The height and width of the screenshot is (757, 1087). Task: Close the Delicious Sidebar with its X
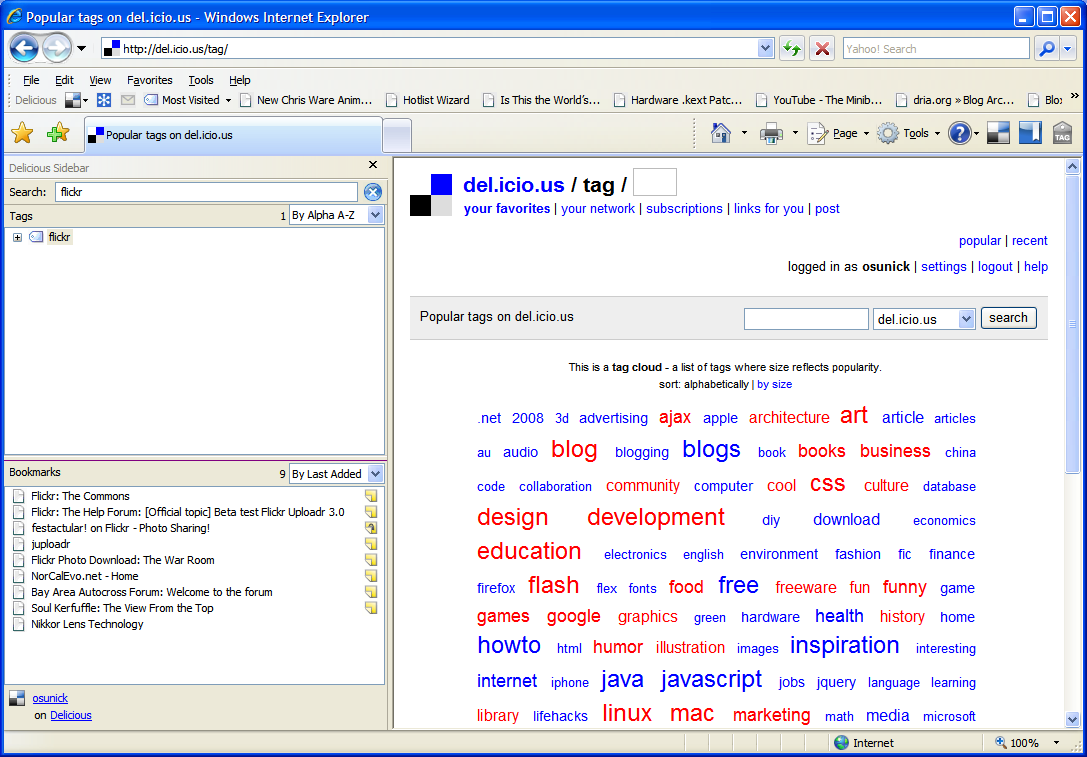(373, 165)
